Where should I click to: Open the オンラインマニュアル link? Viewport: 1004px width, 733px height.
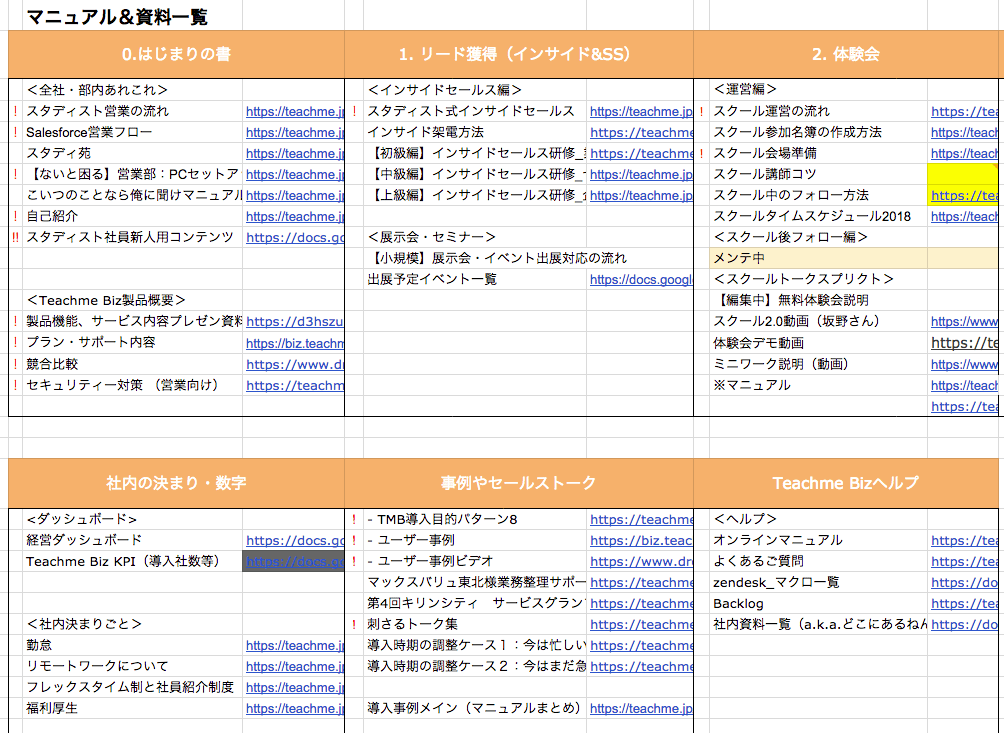964,541
